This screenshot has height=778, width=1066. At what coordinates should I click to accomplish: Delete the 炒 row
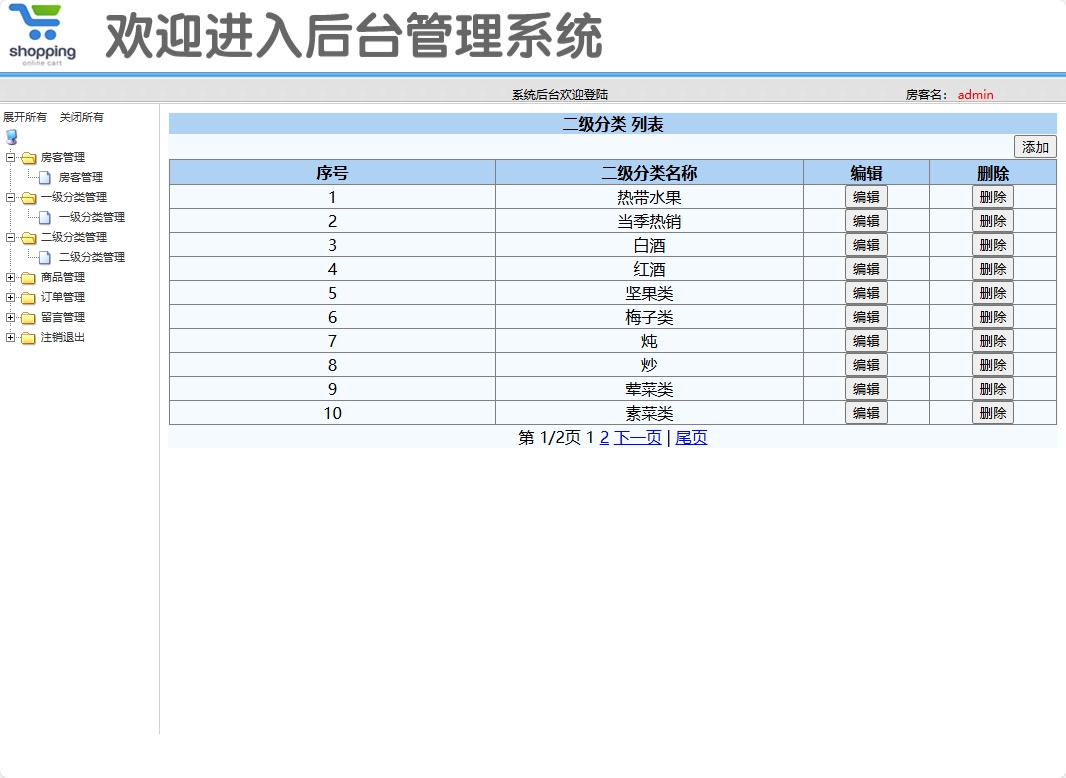click(993, 365)
